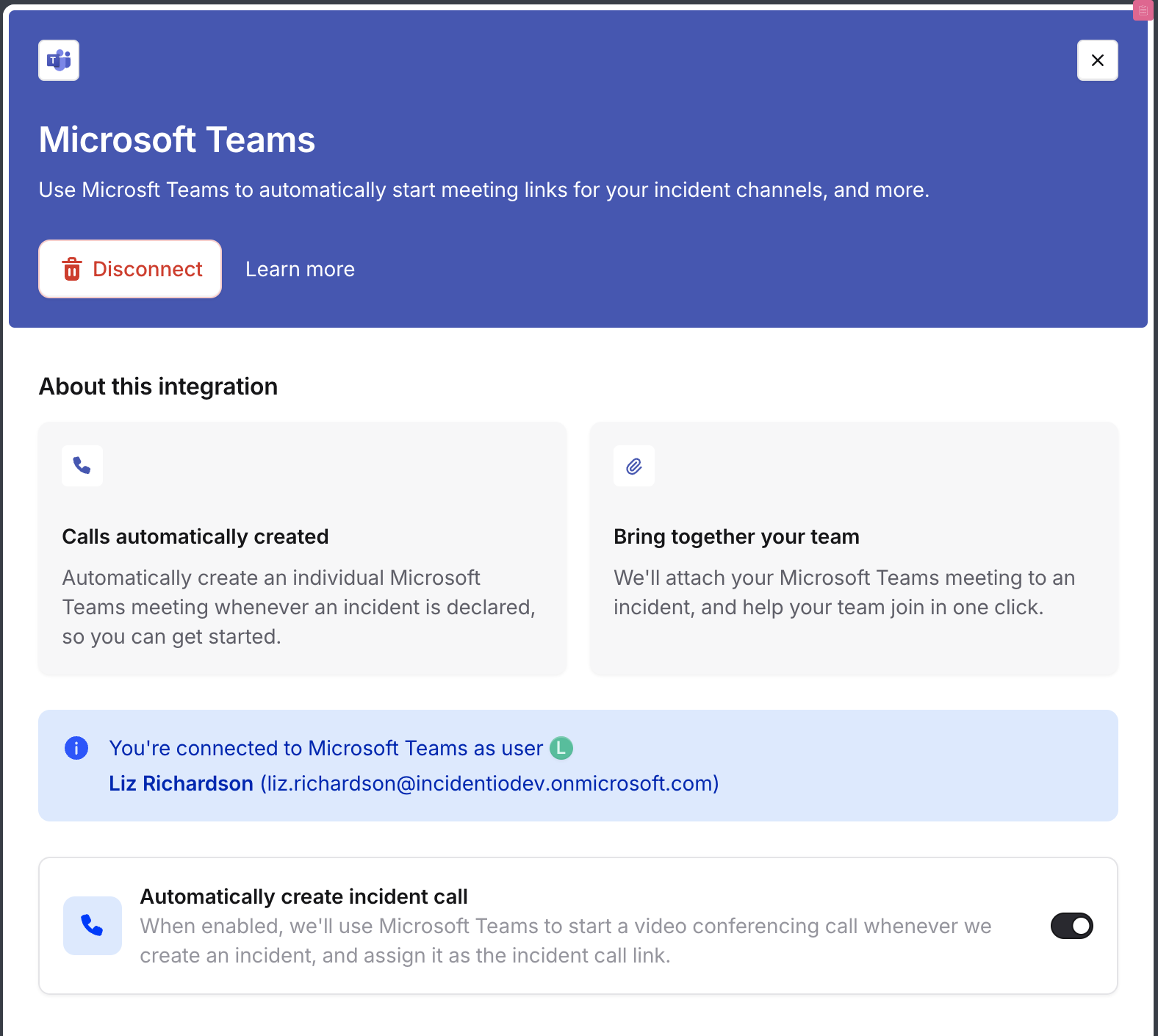Click the Microsoft Teams title in the header

[177, 140]
